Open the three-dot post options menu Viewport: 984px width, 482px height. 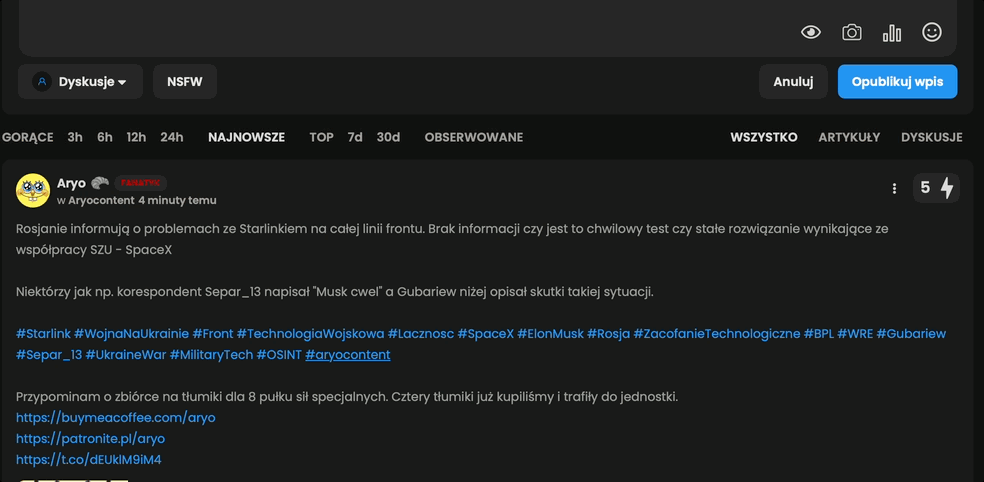pos(894,188)
